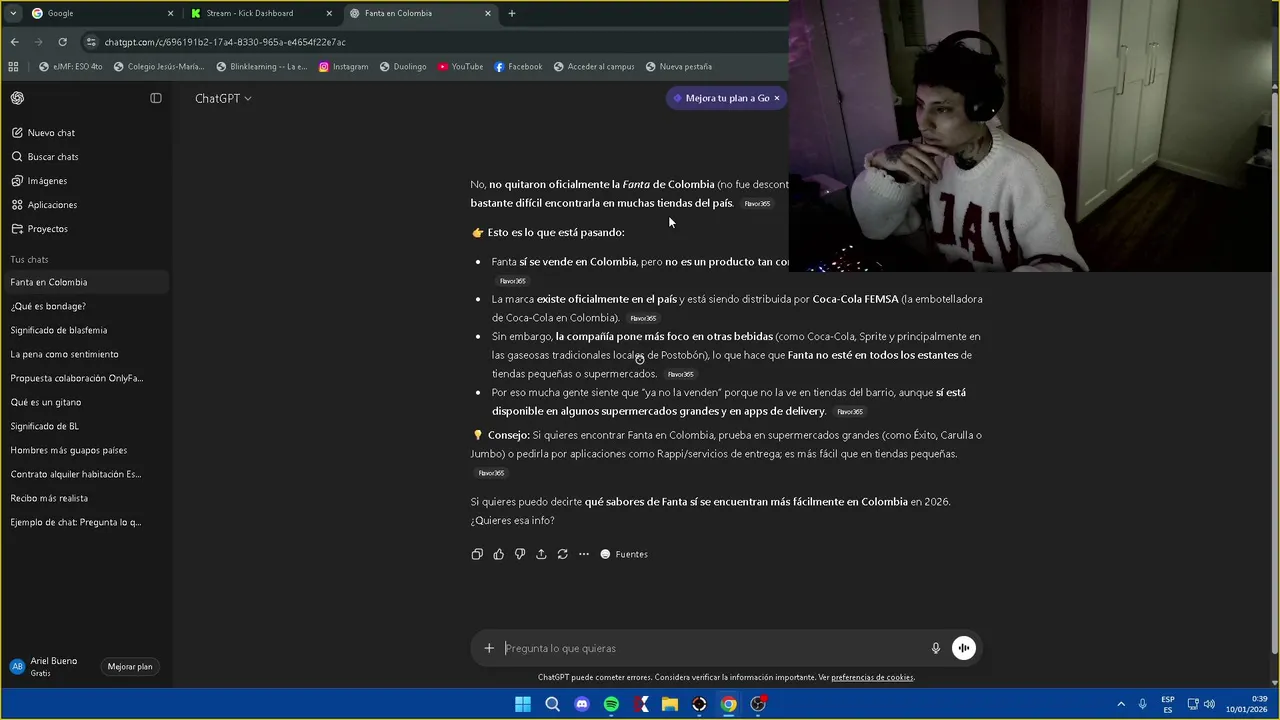Image resolution: width=1280 pixels, height=720 pixels.
Task: Copy the response with copy icon
Action: pyautogui.click(x=477, y=554)
